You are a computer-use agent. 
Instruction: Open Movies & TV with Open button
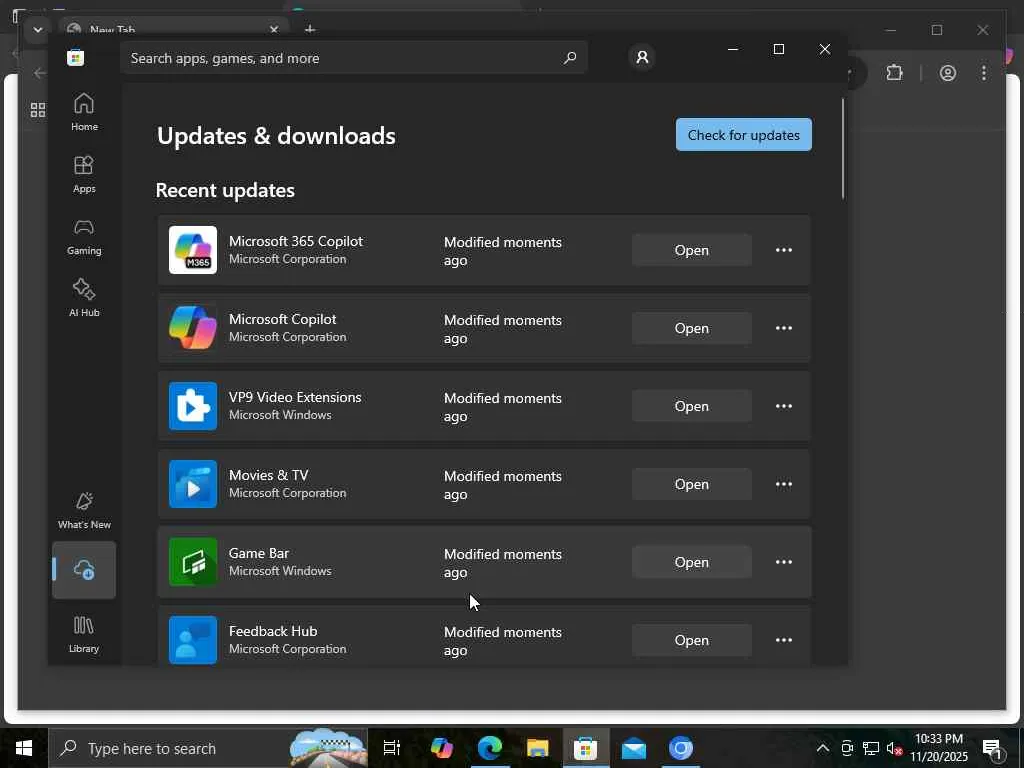point(692,484)
